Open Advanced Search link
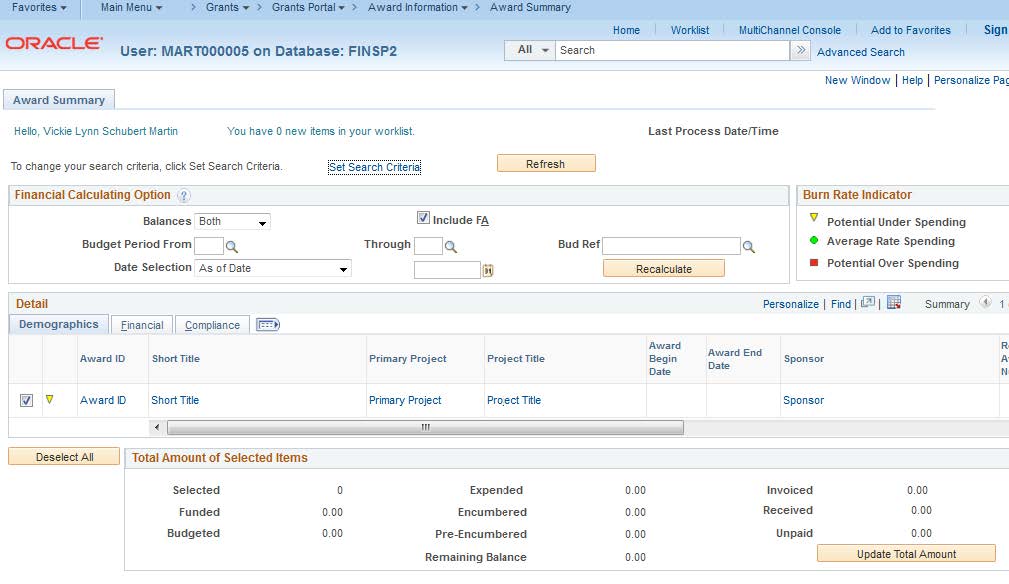Screen dimensions: 1009x584 [861, 52]
